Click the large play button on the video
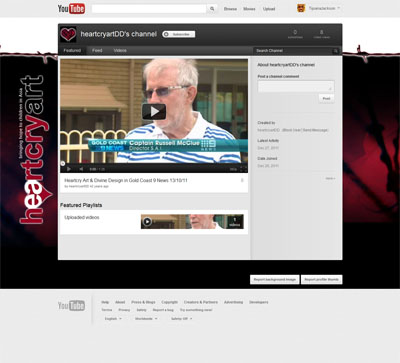The height and width of the screenshot is (363, 400). [154, 111]
